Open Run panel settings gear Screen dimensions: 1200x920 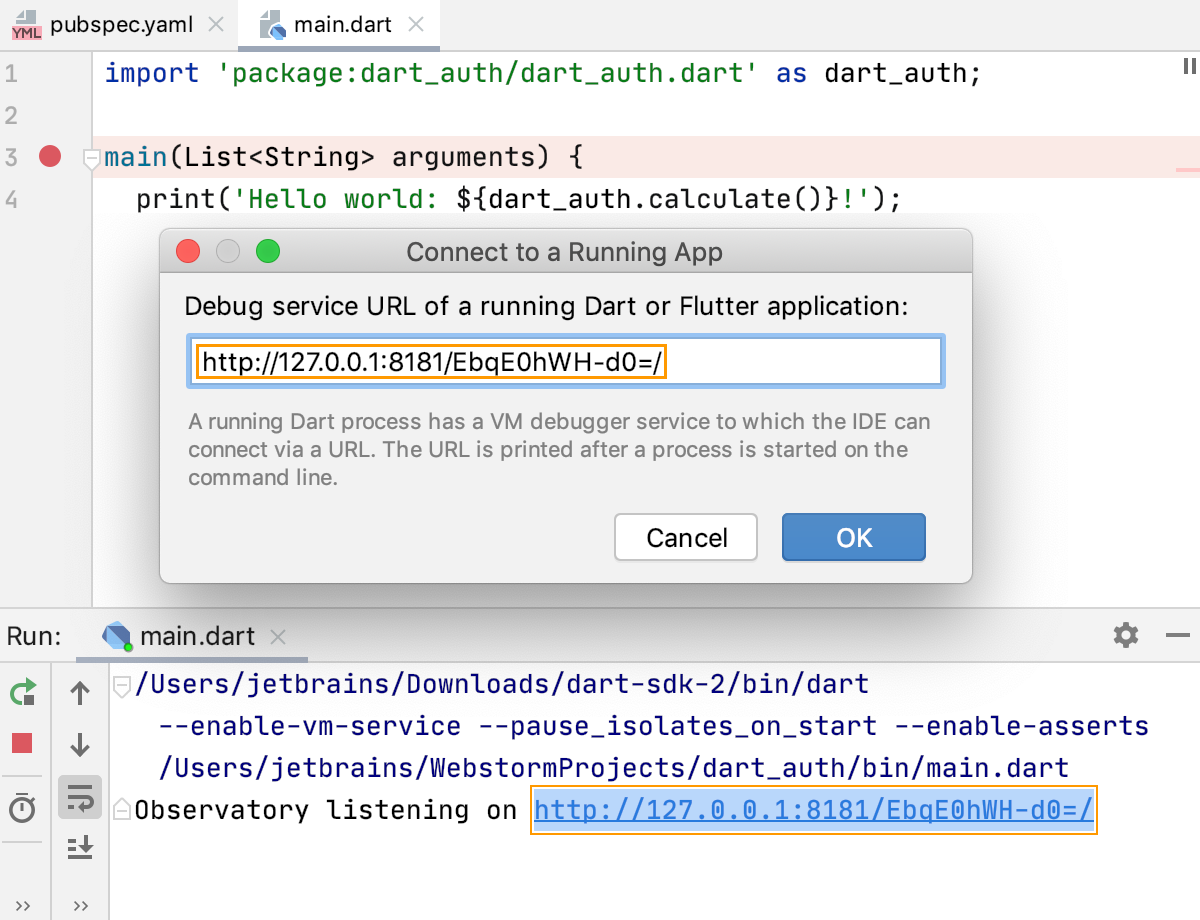(x=1125, y=635)
